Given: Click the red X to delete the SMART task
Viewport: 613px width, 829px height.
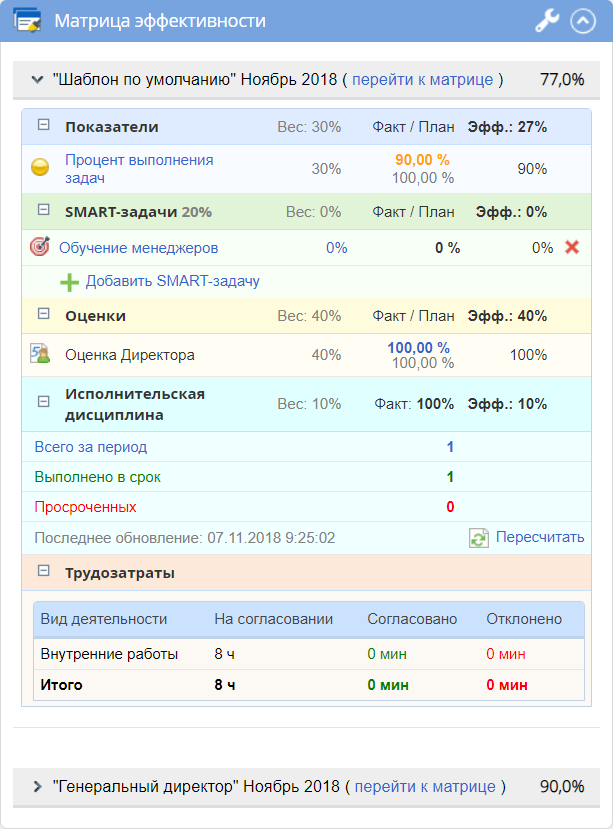Looking at the screenshot, I should (x=572, y=247).
